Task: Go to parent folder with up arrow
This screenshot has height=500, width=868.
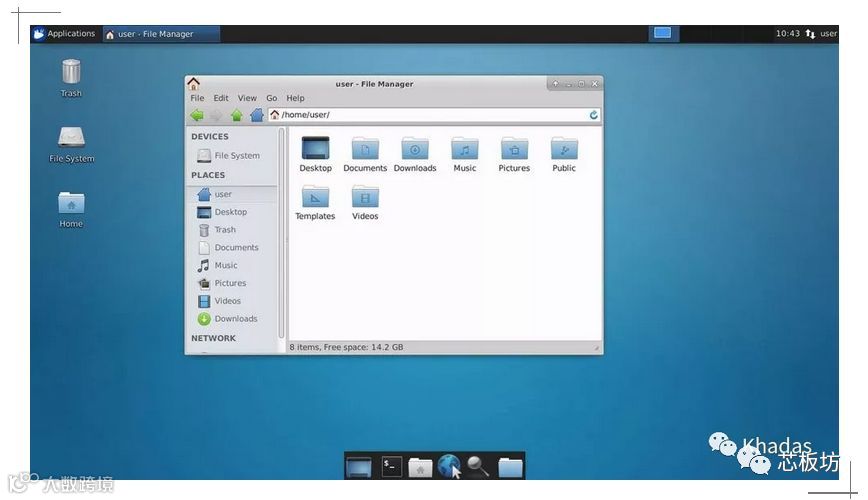Action: 236,115
